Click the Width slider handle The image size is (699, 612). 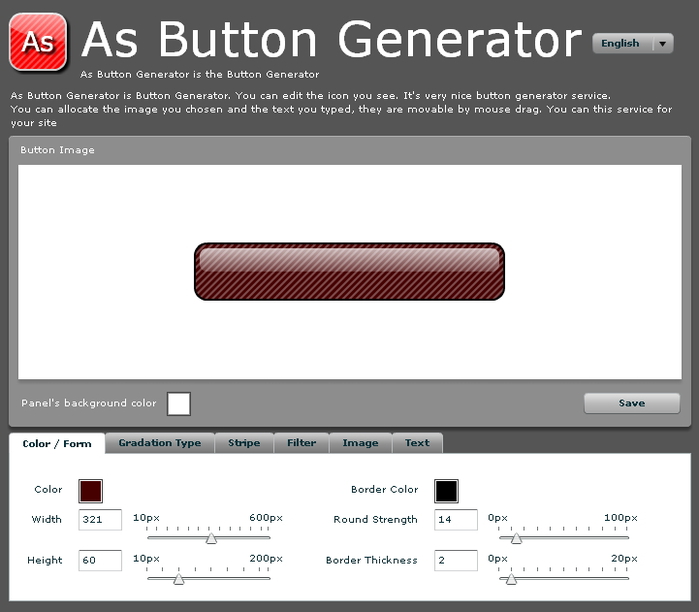pyautogui.click(x=211, y=538)
